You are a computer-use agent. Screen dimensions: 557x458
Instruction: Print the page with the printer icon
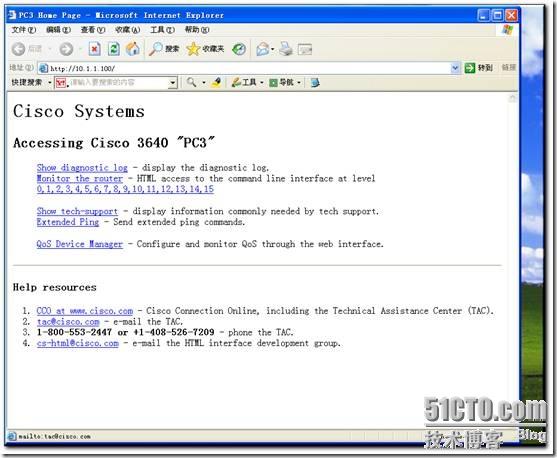[286, 49]
